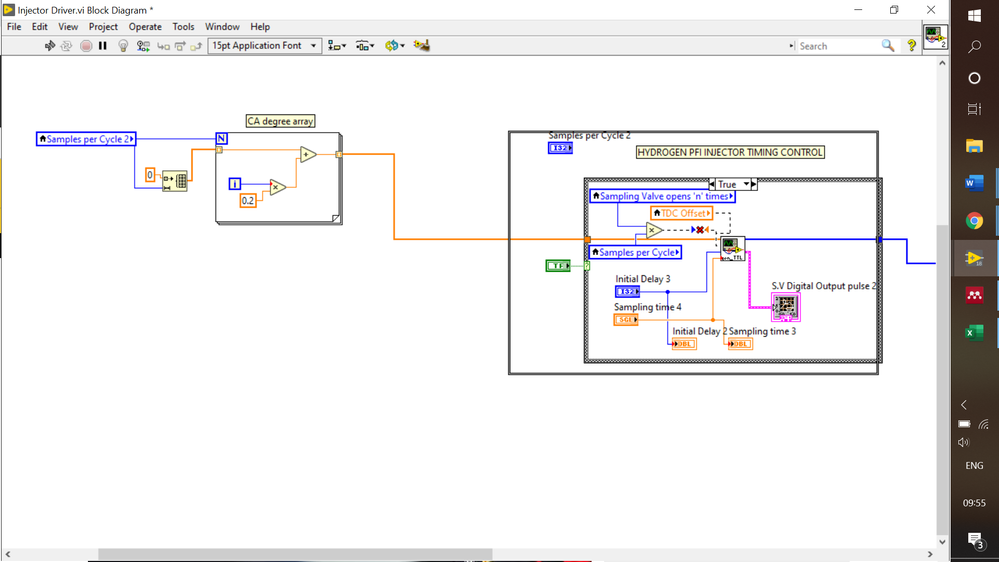This screenshot has width=999, height=562.
Task: Click the VI icon pane top right
Action: [935, 37]
